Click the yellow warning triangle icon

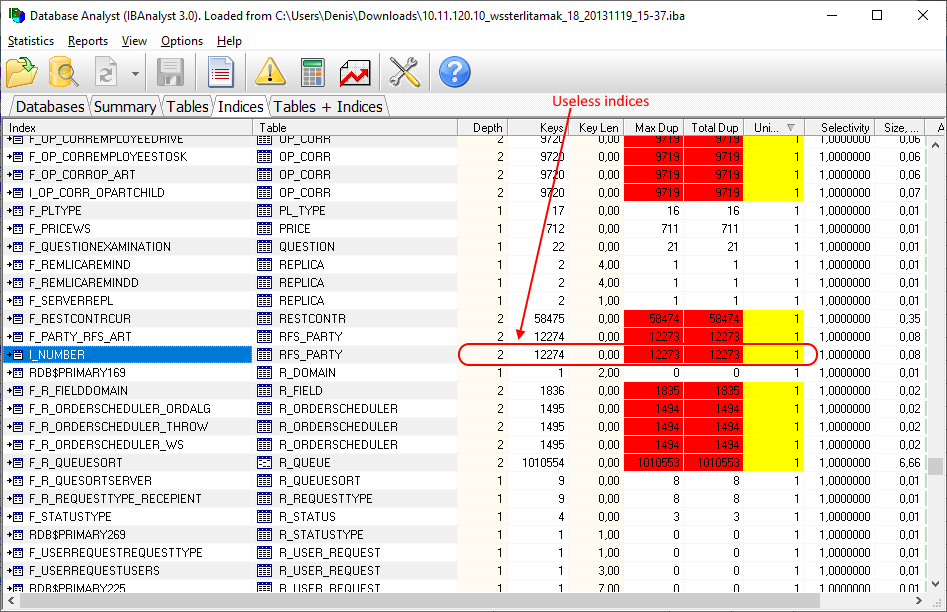(x=270, y=72)
